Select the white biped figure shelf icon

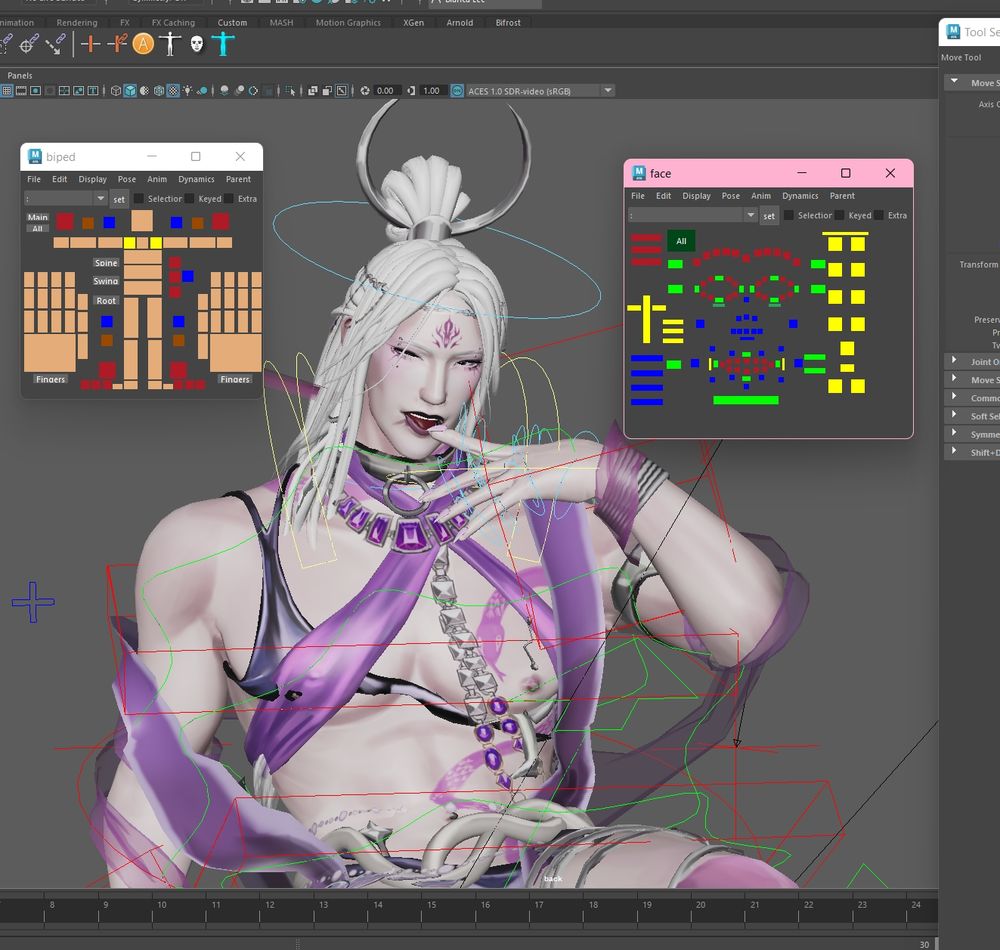click(170, 44)
